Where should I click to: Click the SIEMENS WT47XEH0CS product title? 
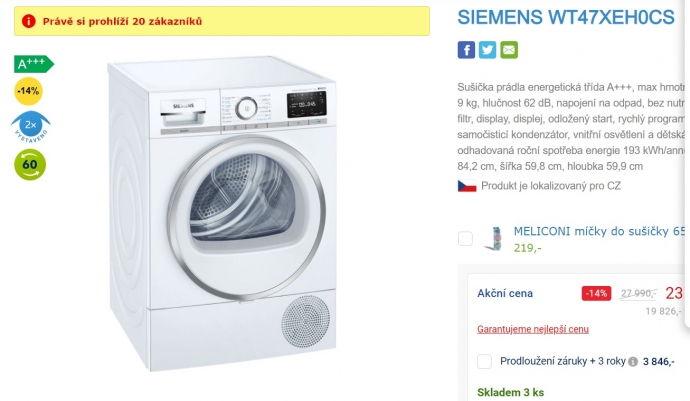pyautogui.click(x=566, y=18)
